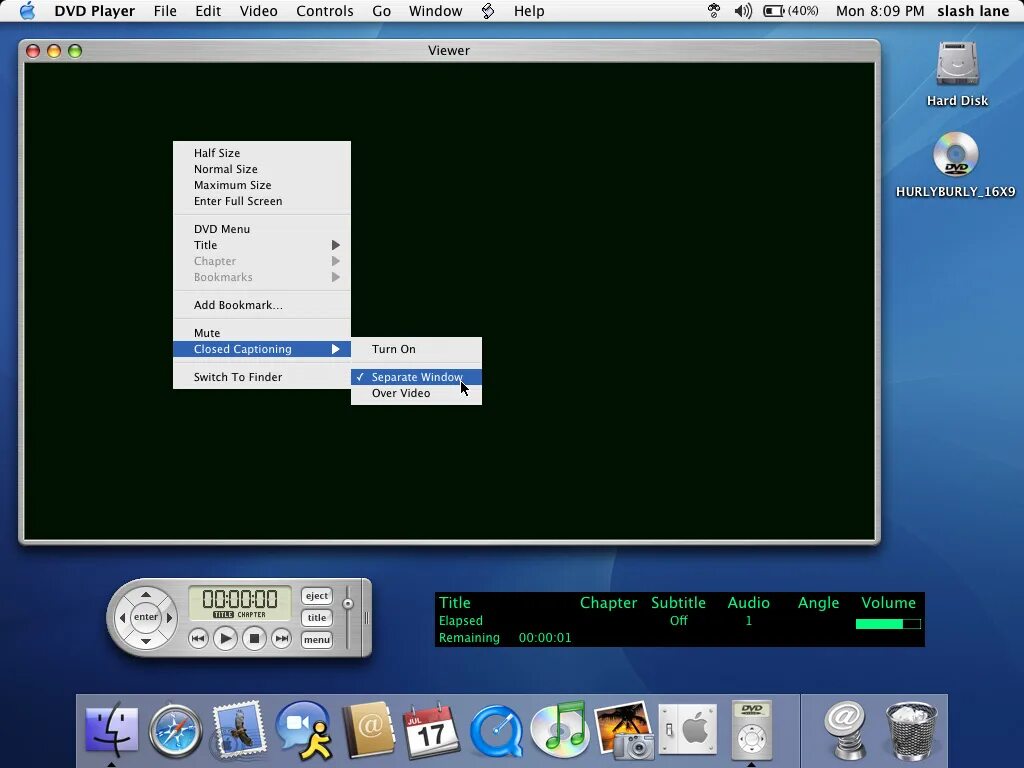Screen dimensions: 1024x768
Task: Click the script menu icon
Action: pos(488,11)
